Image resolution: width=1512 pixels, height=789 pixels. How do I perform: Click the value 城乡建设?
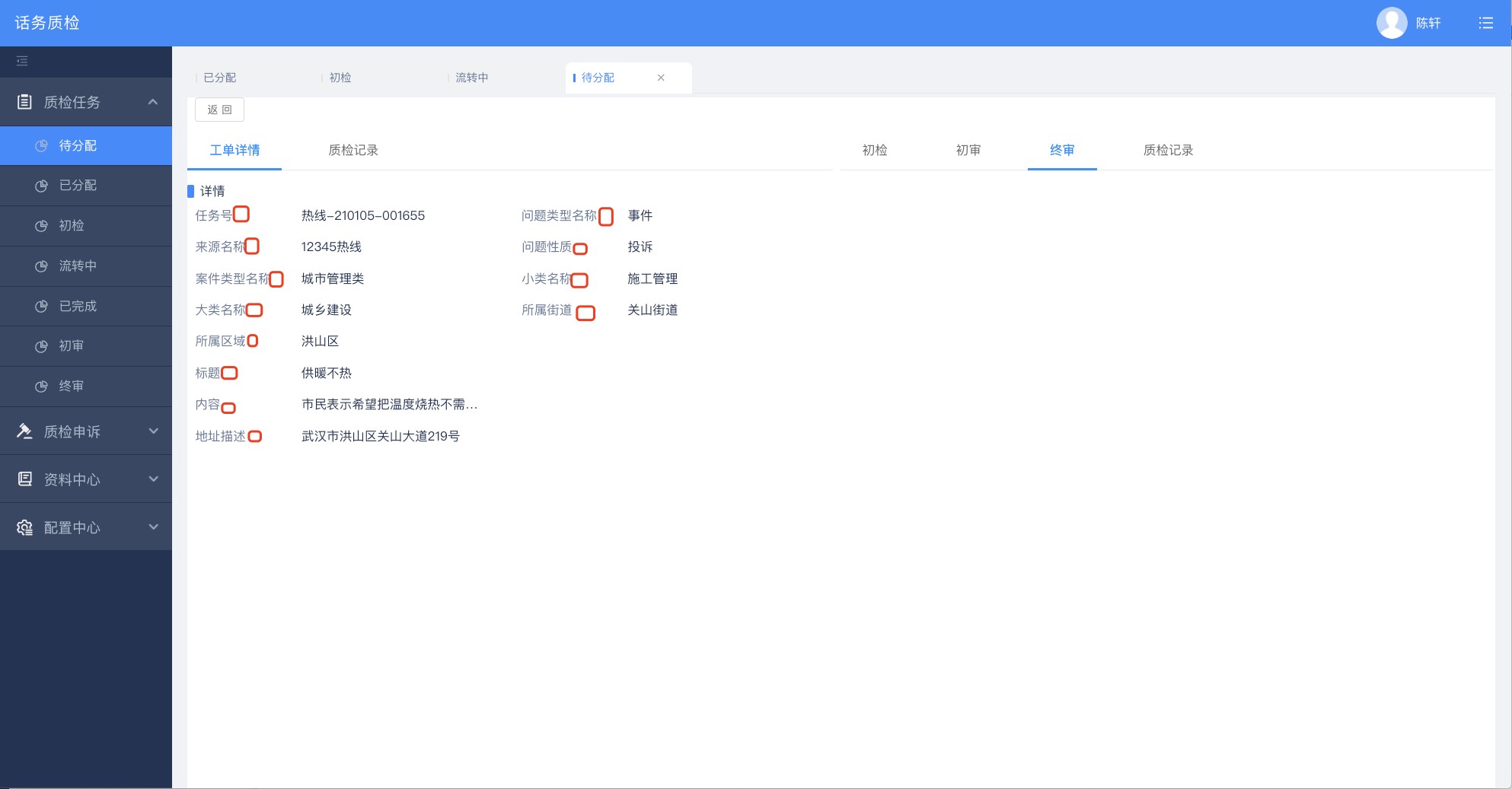(327, 310)
